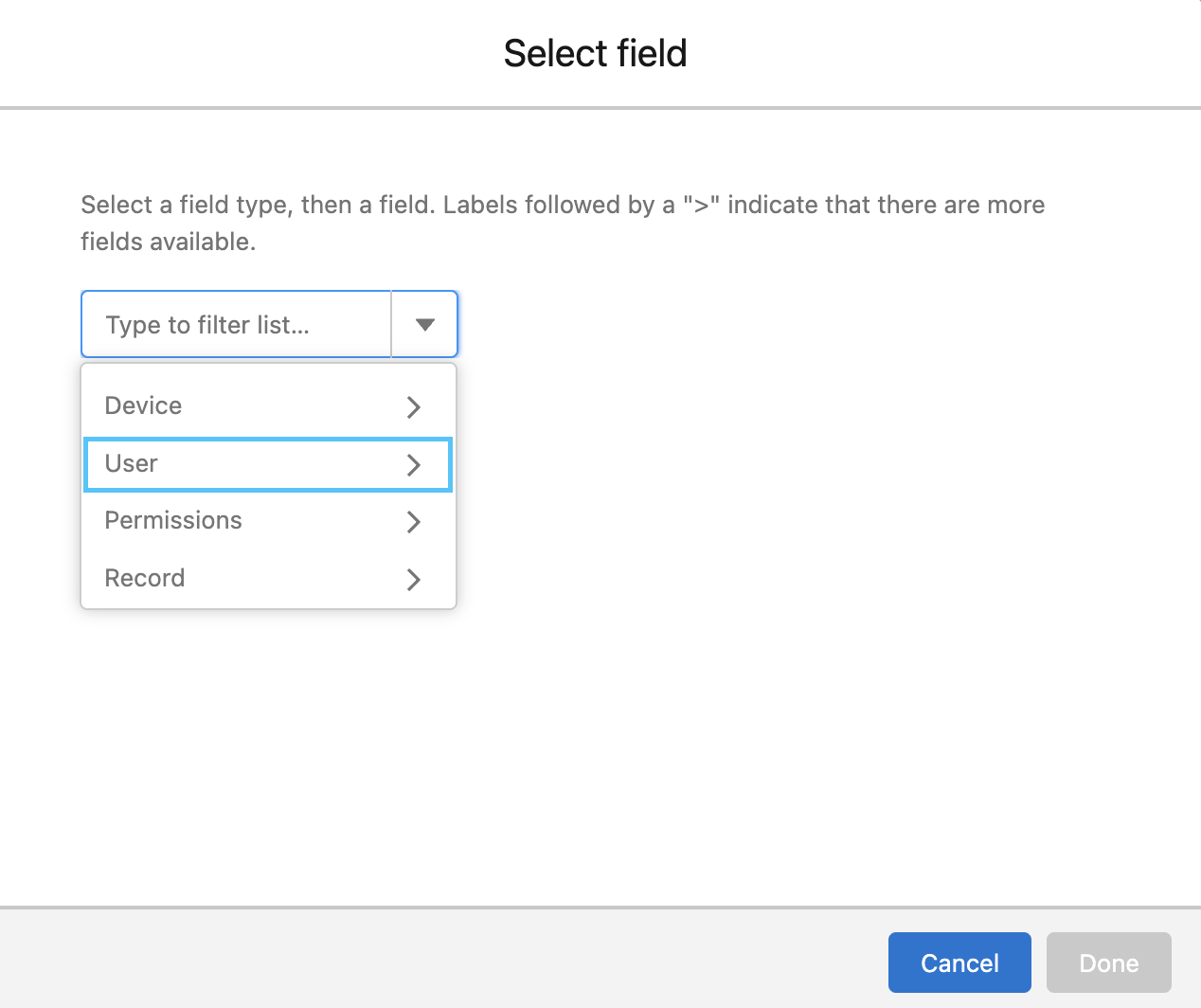Click the 'Select field' dialog title
This screenshot has width=1201, height=1008.
[x=595, y=54]
